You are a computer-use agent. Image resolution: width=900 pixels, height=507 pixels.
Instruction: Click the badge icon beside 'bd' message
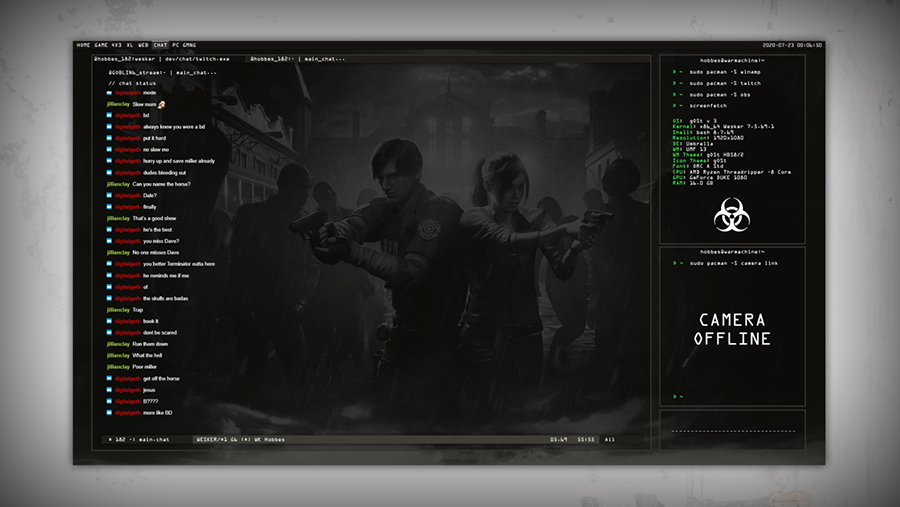109,115
